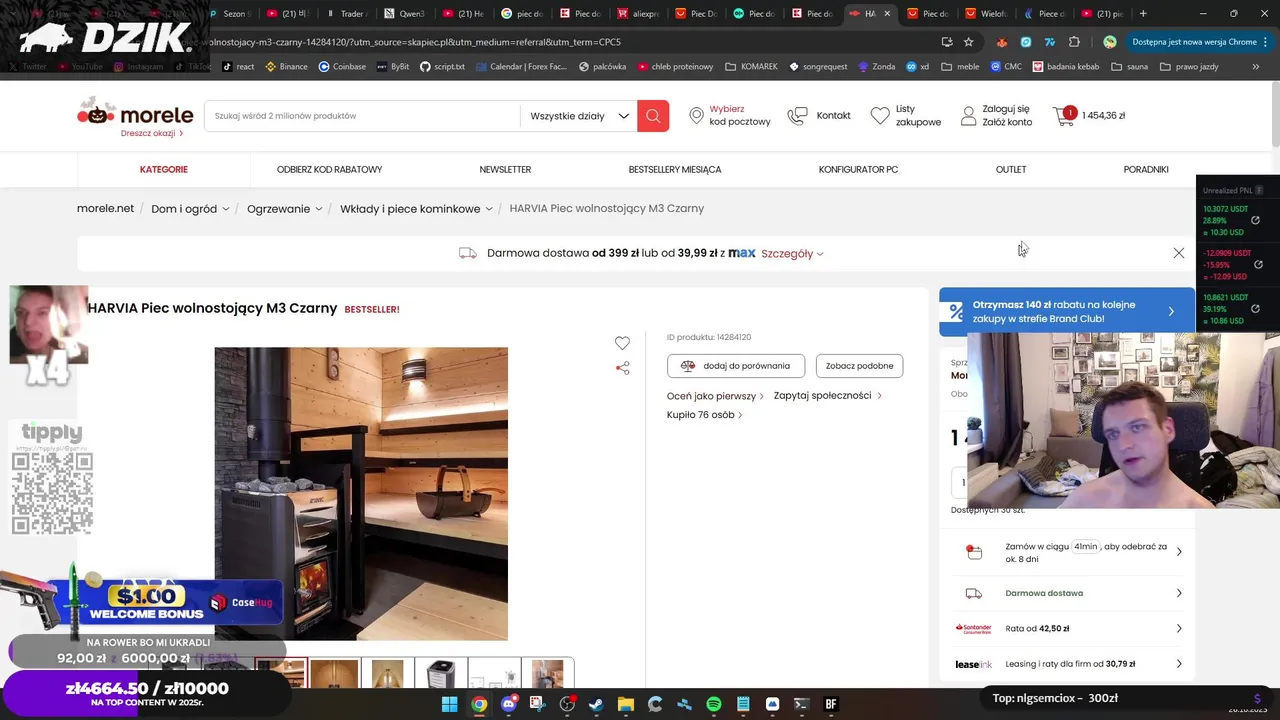
Task: Close the free delivery banner
Action: (1179, 253)
